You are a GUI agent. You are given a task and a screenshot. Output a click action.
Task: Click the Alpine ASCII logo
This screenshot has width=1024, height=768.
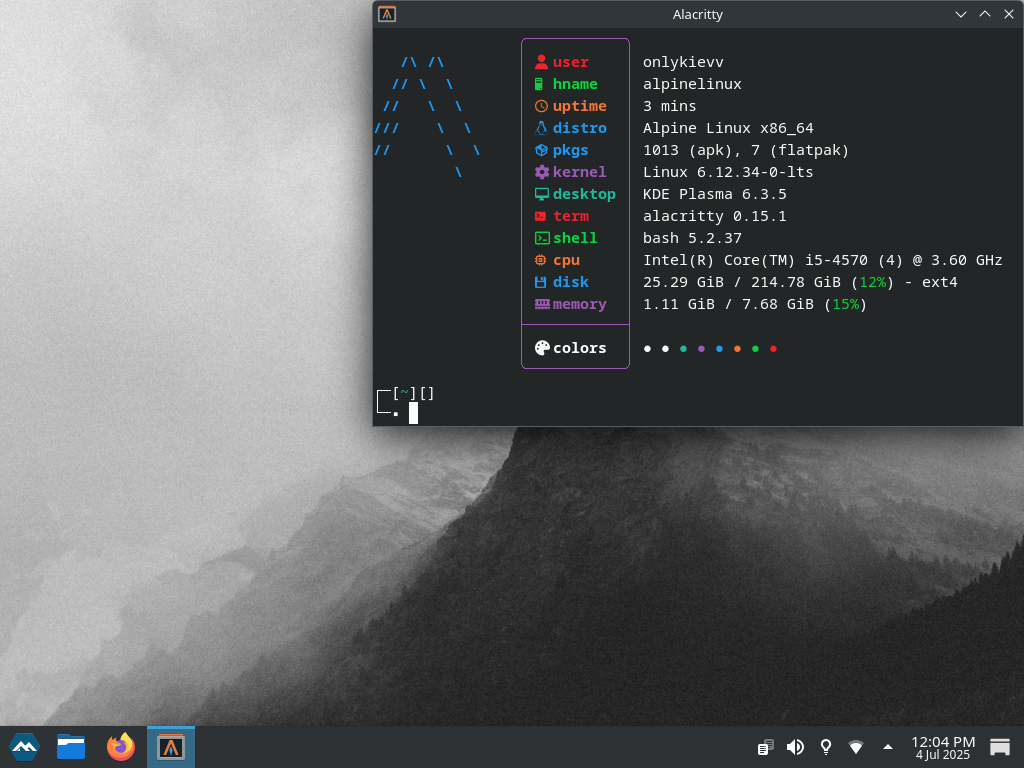(427, 117)
